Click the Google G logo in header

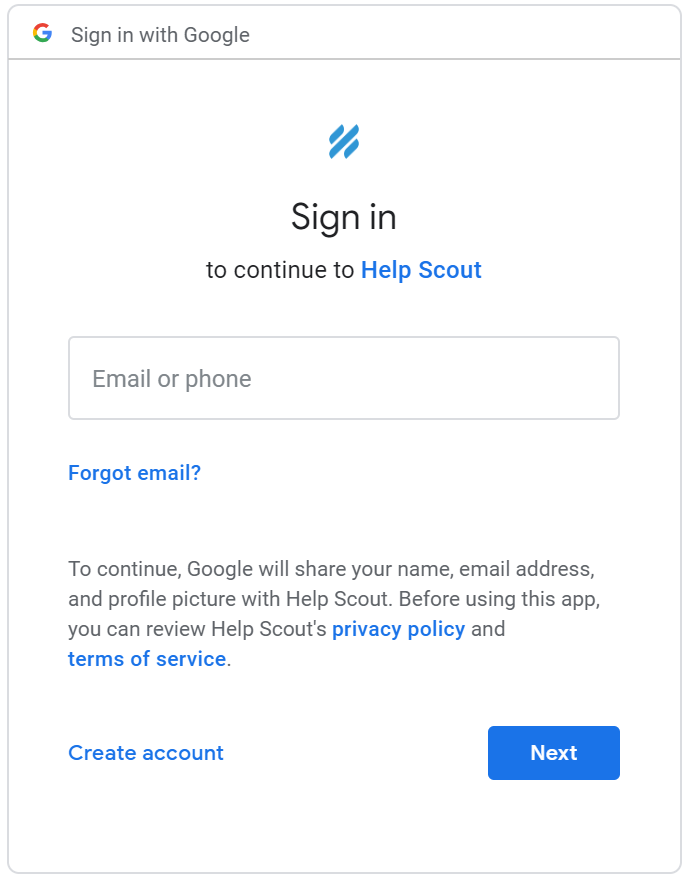42,33
